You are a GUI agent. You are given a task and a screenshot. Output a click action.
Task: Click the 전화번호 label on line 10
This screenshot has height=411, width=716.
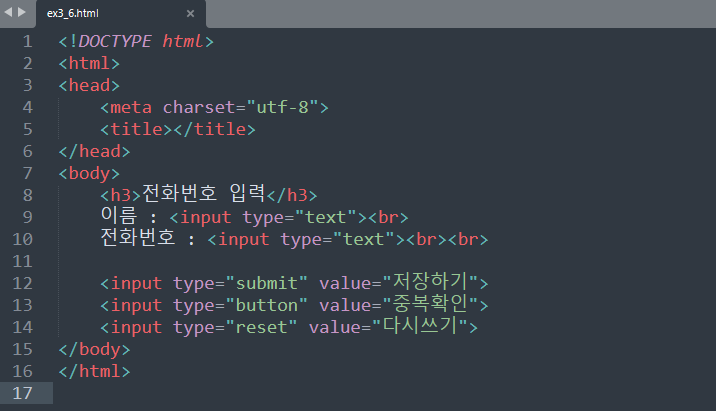click(138, 237)
